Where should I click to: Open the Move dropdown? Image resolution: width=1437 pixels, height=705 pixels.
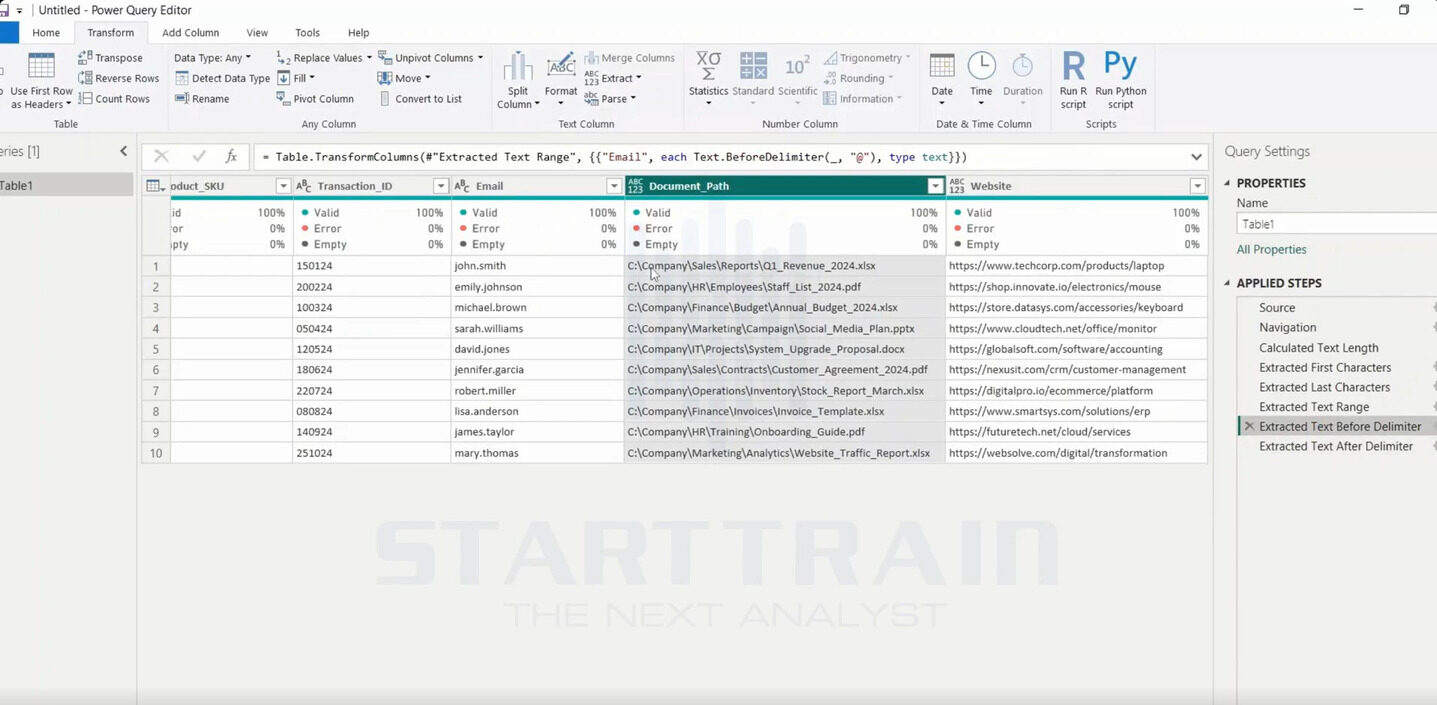tap(404, 78)
